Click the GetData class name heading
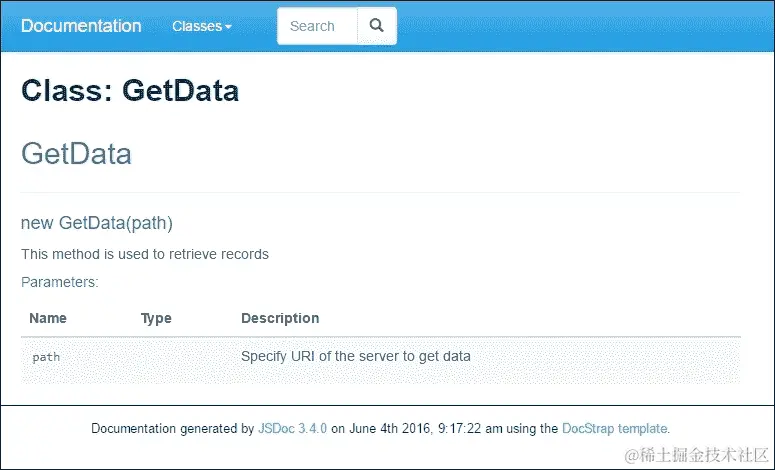Viewport: 775px width, 470px height. [x=77, y=153]
